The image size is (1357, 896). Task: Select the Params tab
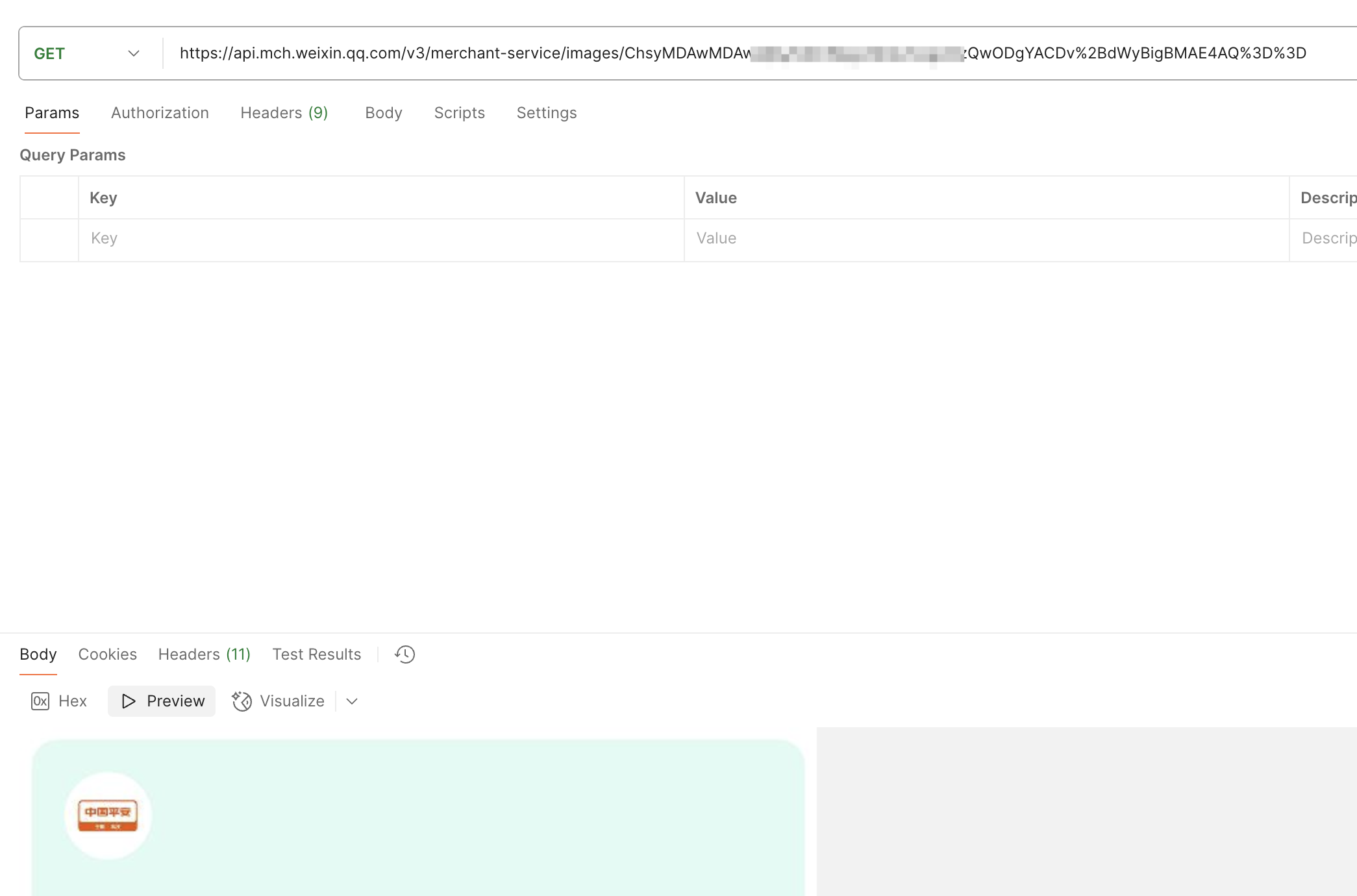(x=52, y=113)
